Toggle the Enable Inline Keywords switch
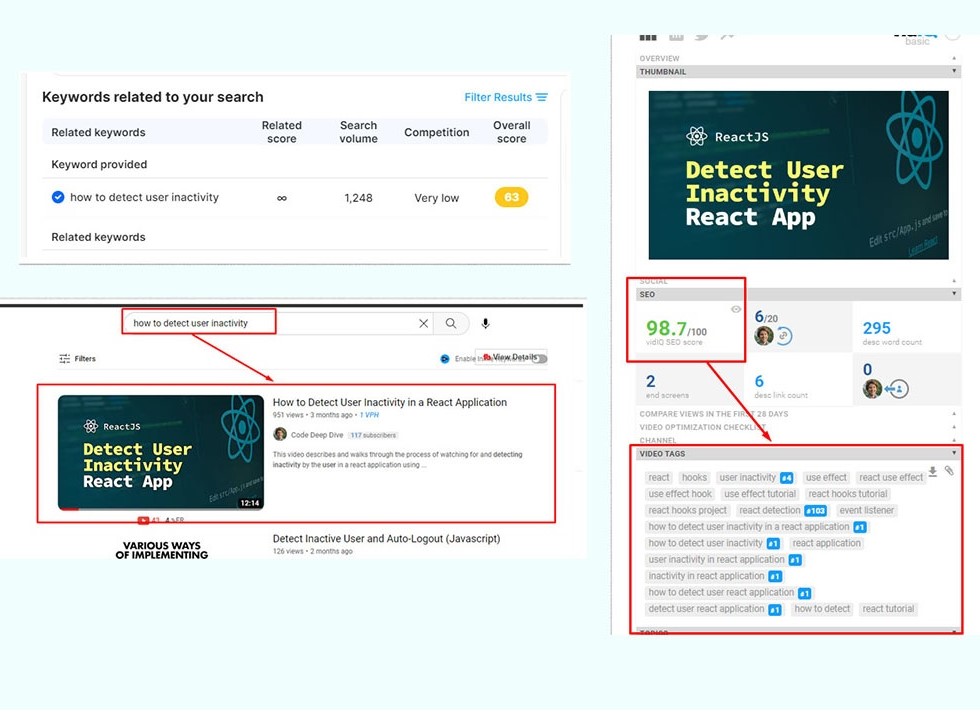Viewport: 980px width, 715px height. click(x=541, y=359)
